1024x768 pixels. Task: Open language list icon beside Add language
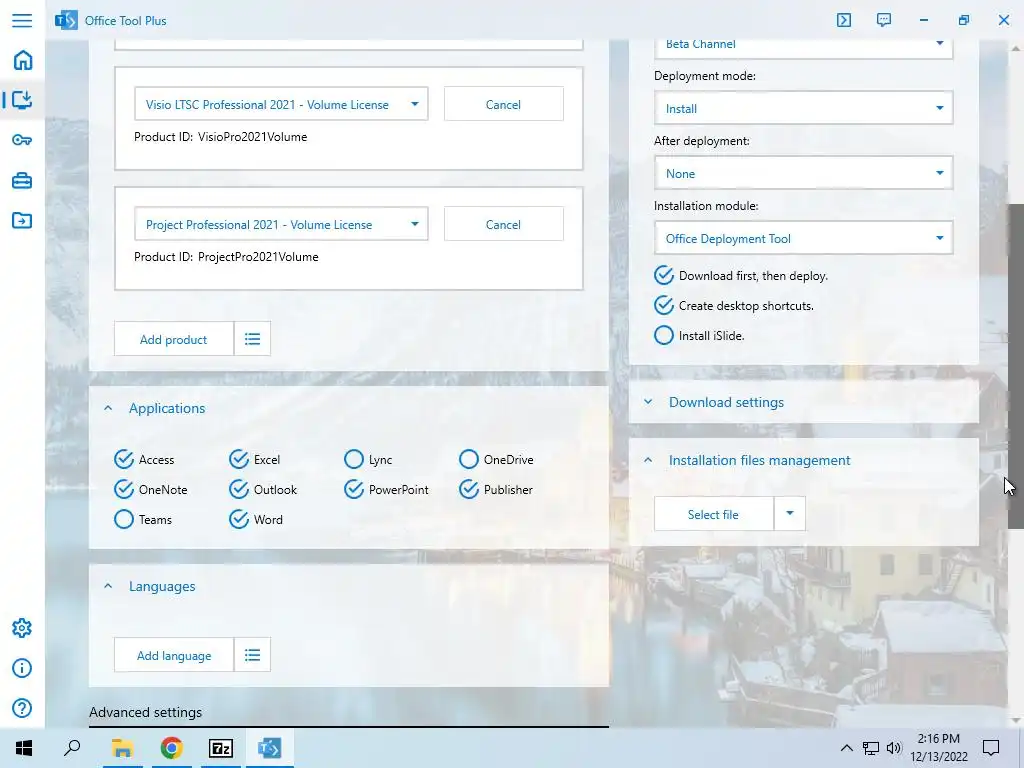point(252,654)
